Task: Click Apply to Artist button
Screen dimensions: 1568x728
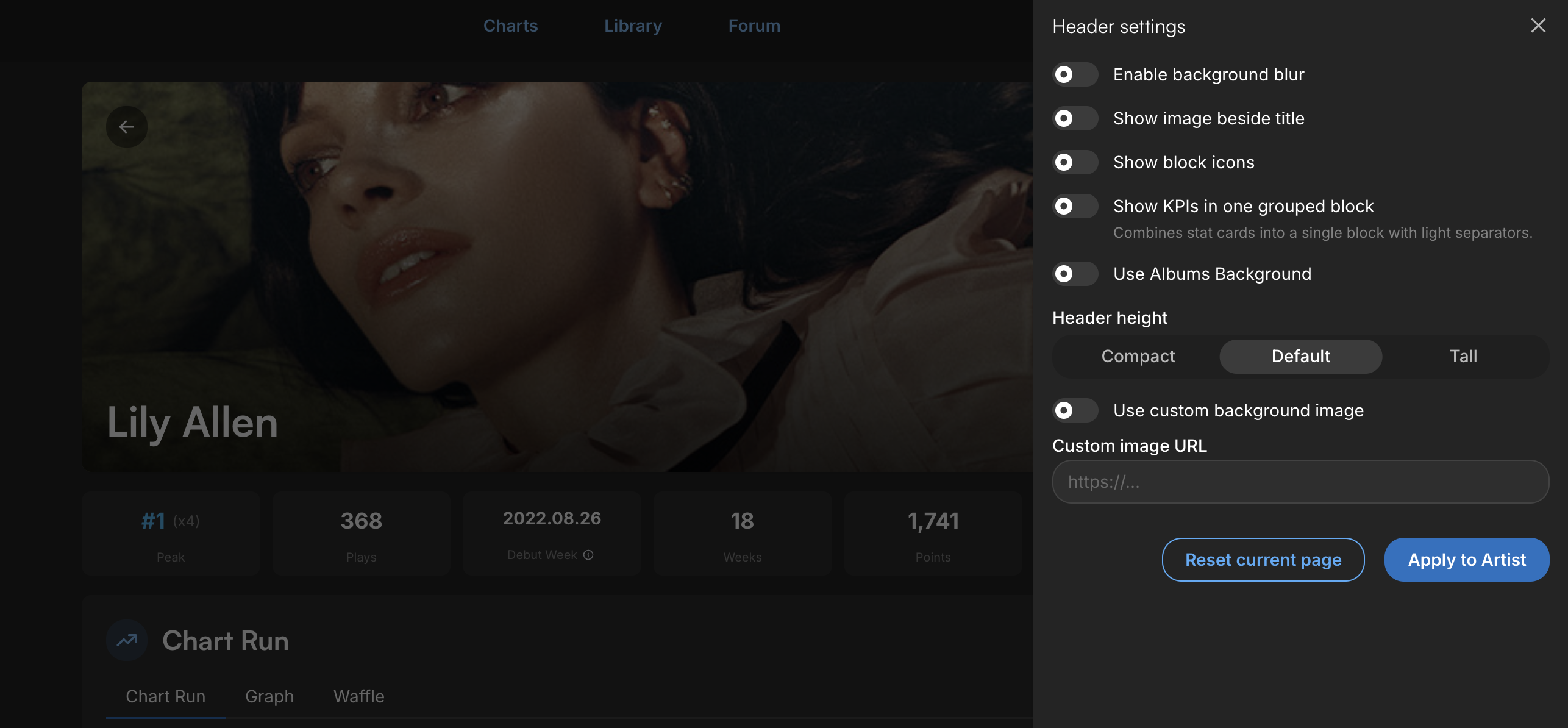Action: [x=1467, y=560]
